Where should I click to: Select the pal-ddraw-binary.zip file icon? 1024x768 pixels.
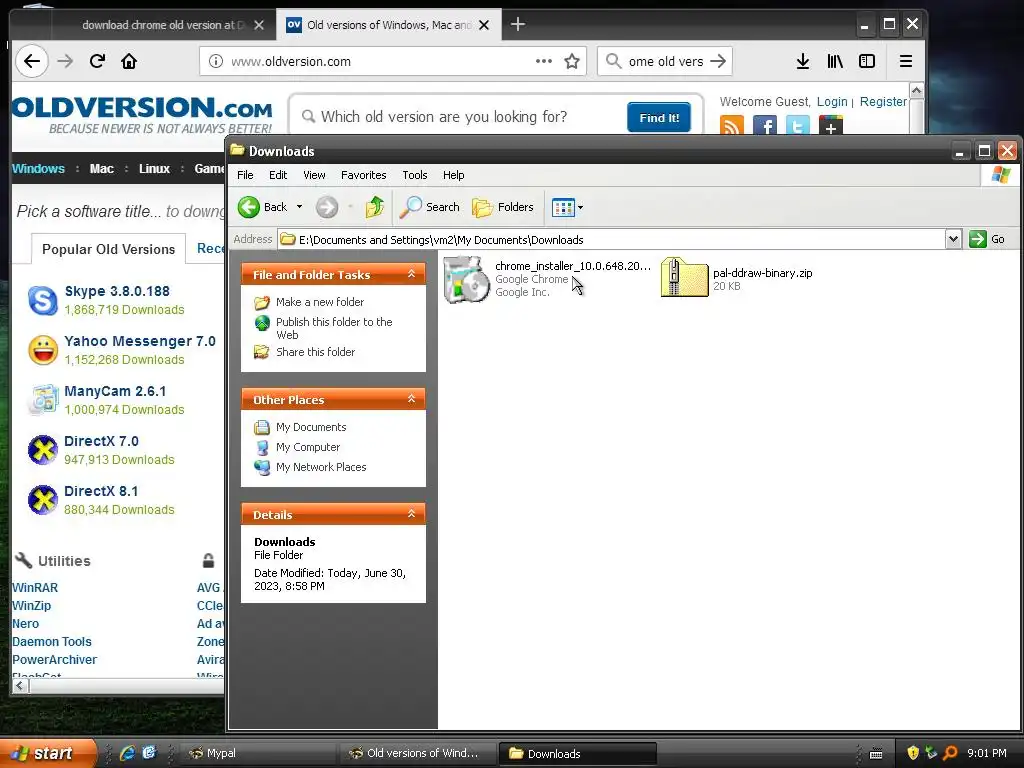coord(684,278)
